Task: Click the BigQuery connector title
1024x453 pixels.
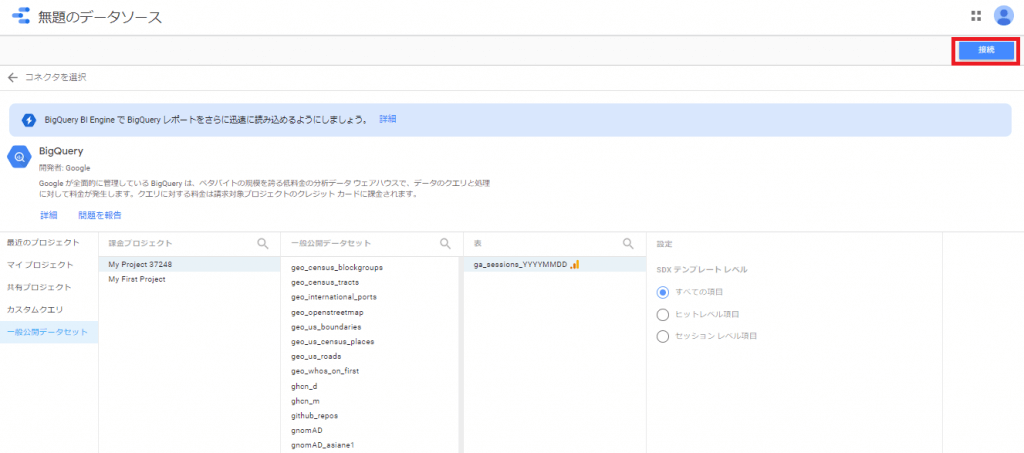Action: tap(61, 151)
